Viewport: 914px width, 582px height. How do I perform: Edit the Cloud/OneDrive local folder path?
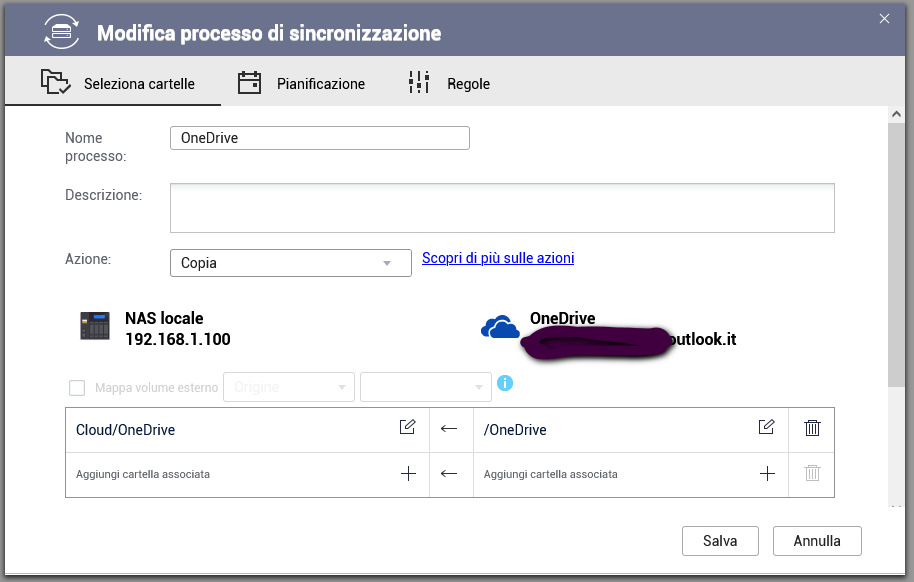tap(407, 428)
